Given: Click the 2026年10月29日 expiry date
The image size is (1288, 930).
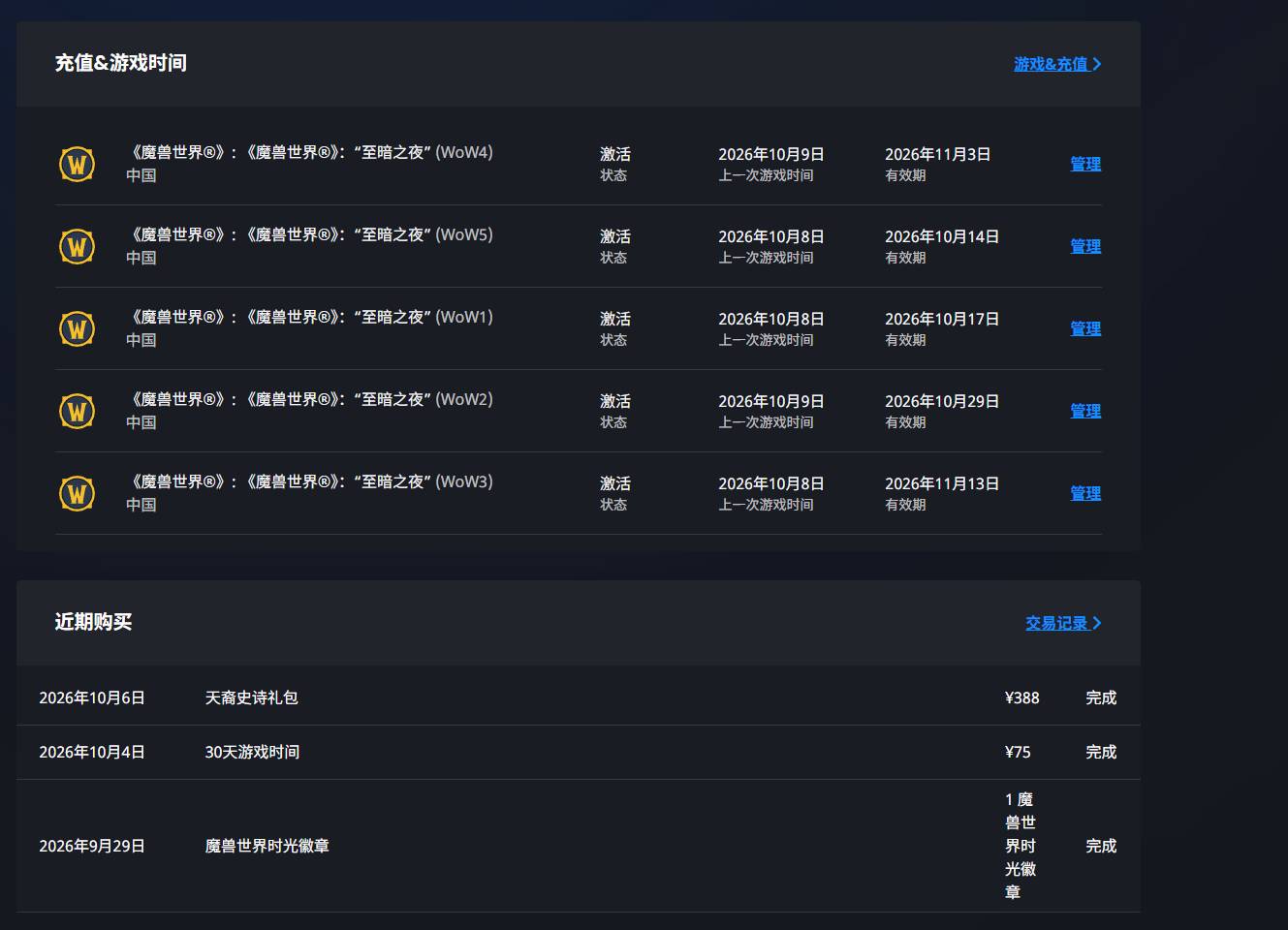Looking at the screenshot, I should [x=942, y=401].
